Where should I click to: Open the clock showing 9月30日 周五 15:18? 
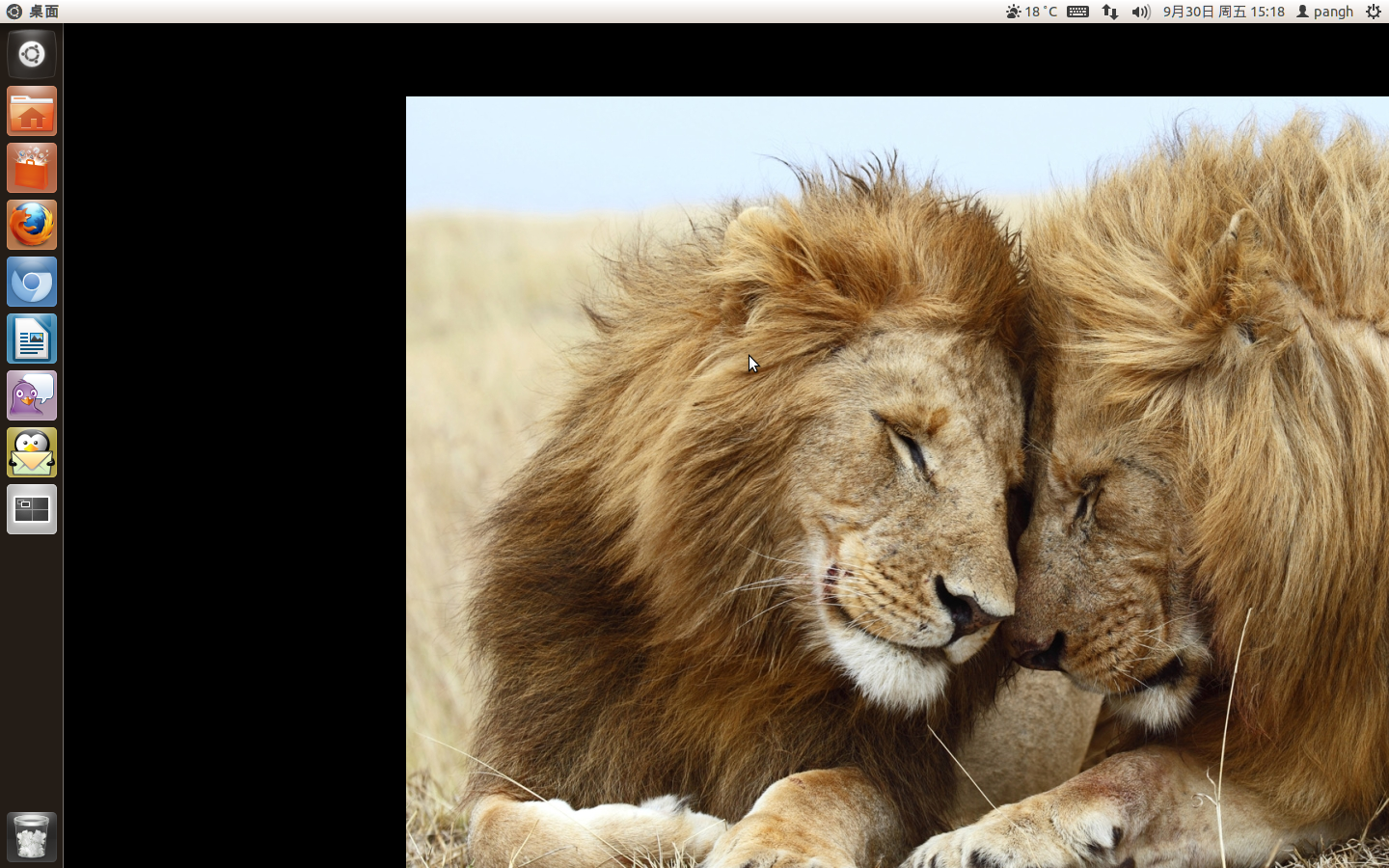tap(1223, 12)
